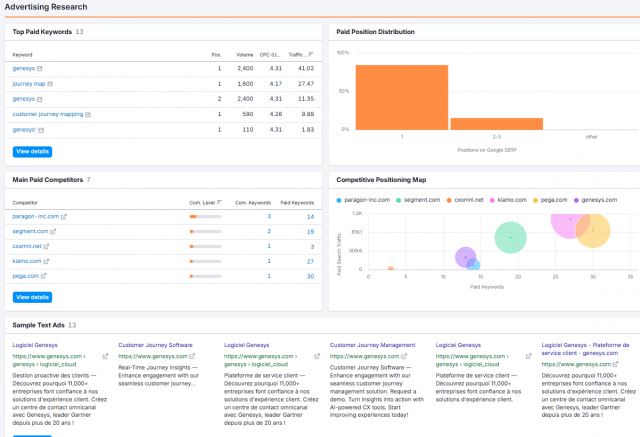Click segment.com competition level bar
The image size is (640, 437).
point(205,231)
